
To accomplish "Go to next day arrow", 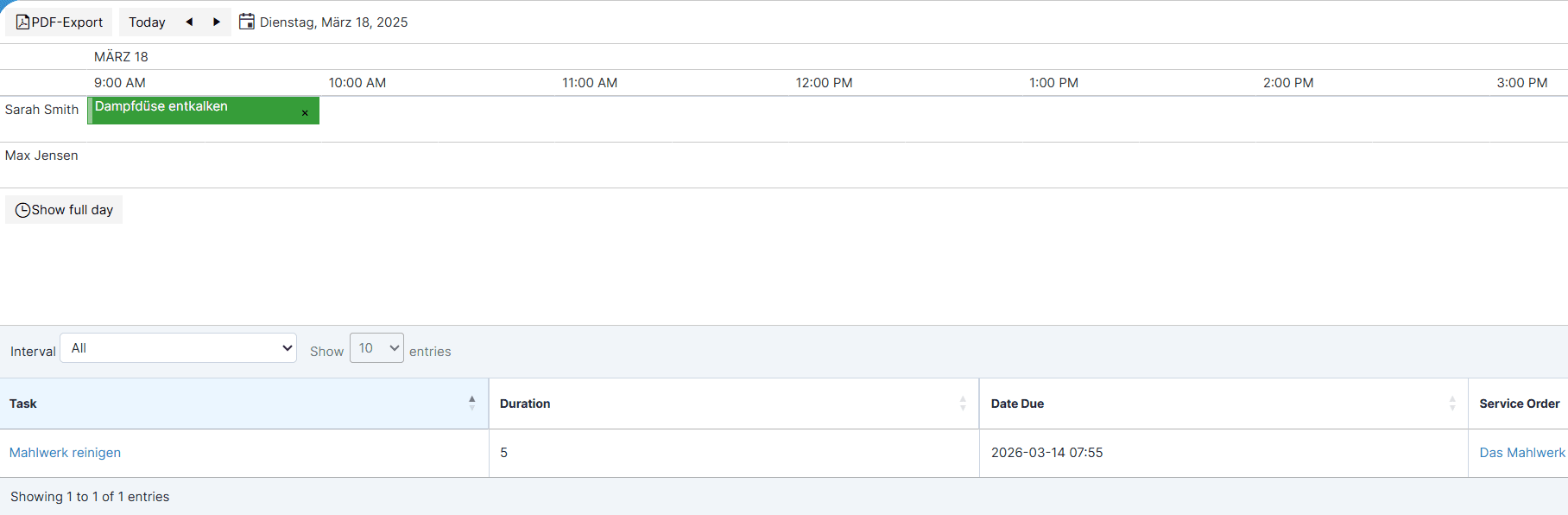I will 217,22.
